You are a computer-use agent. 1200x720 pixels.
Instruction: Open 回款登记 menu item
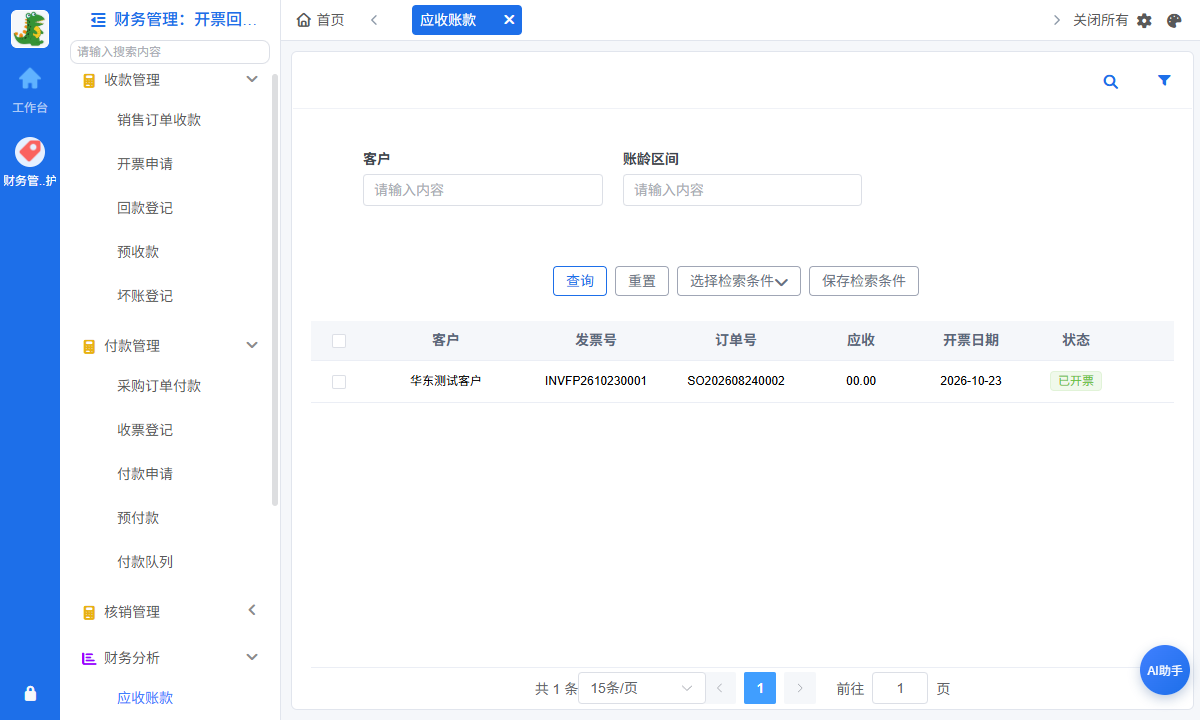pos(145,208)
